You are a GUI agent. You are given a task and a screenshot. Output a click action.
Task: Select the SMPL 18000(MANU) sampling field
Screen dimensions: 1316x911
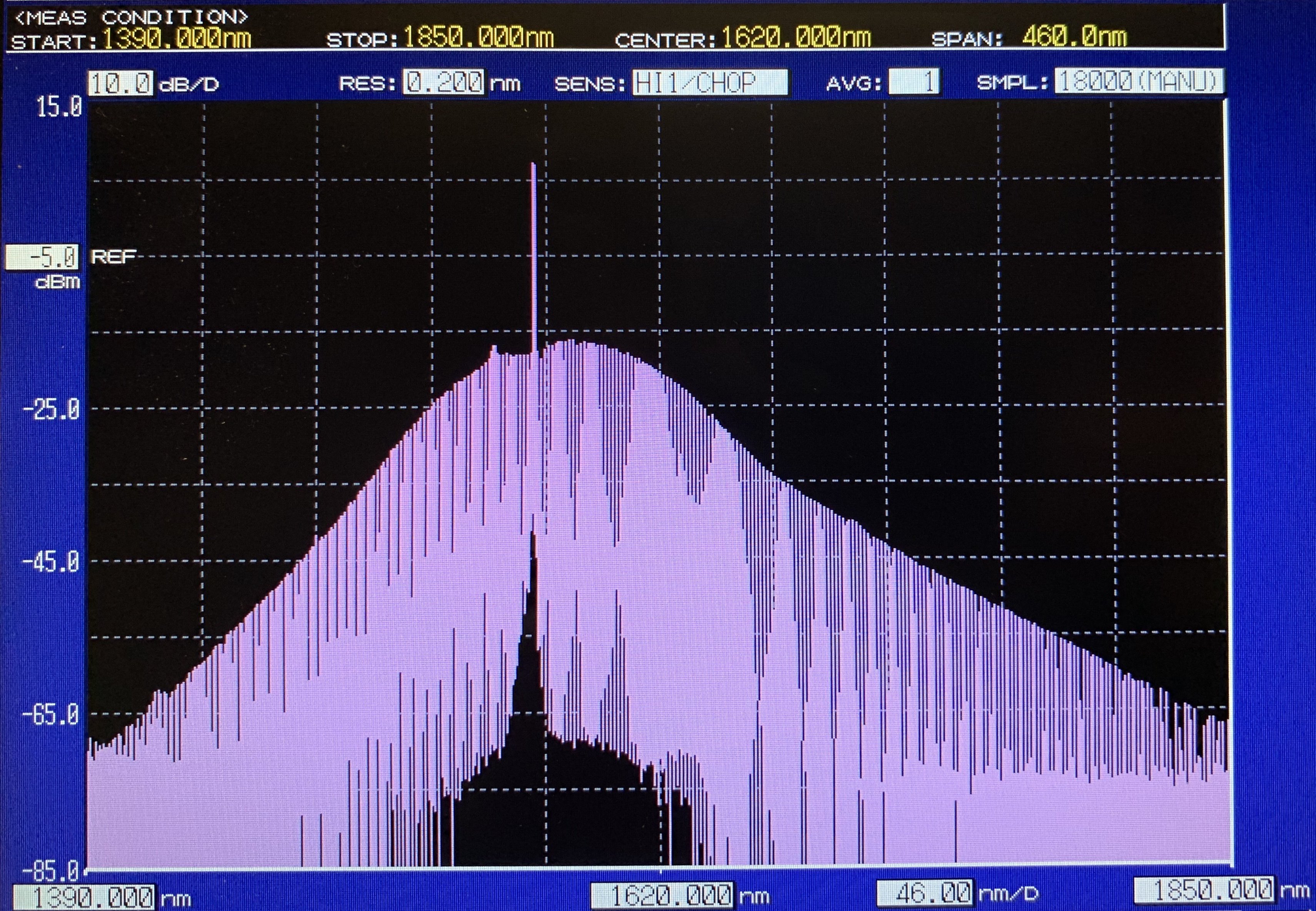(x=1139, y=81)
